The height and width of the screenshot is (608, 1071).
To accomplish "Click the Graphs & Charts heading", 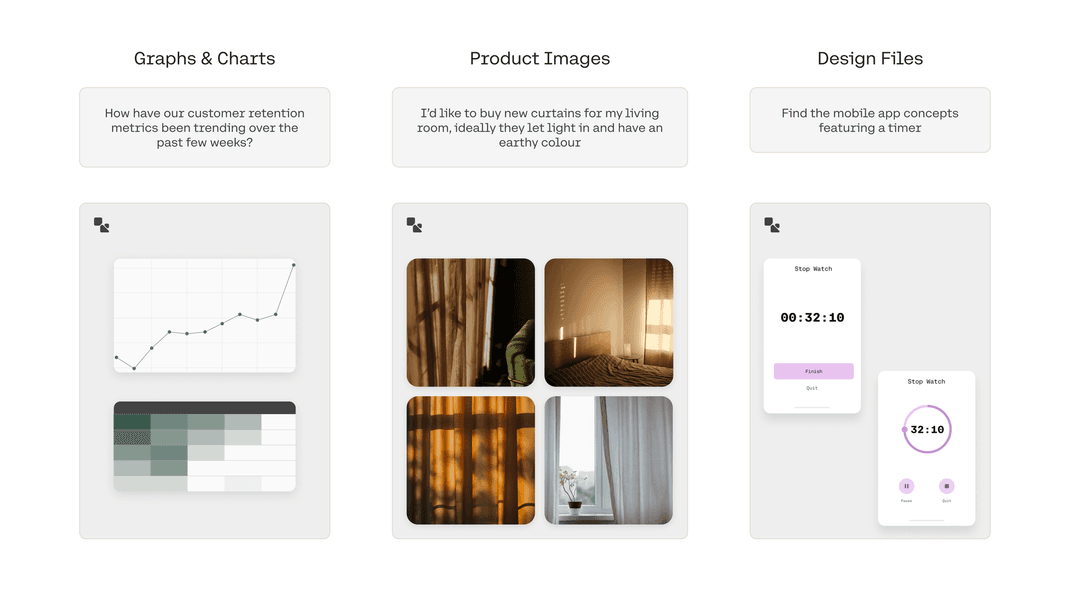I will tap(204, 59).
